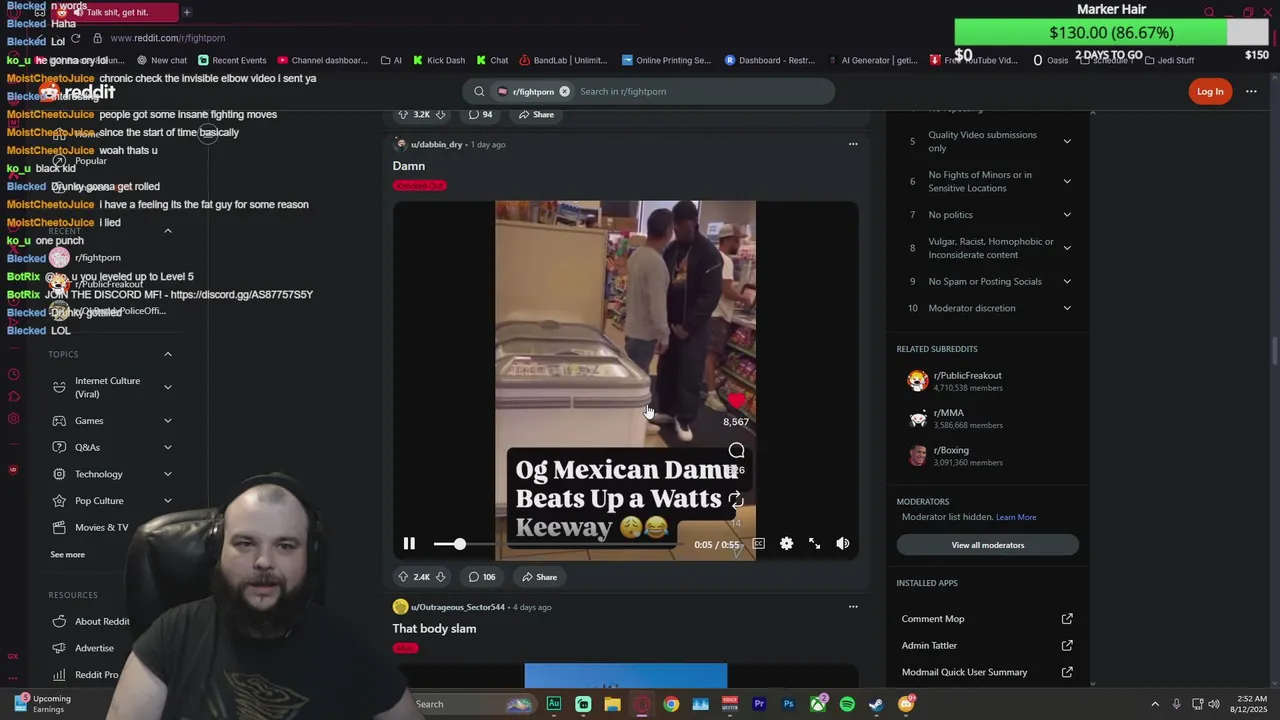
Task: Share the Damn post
Action: [539, 577]
